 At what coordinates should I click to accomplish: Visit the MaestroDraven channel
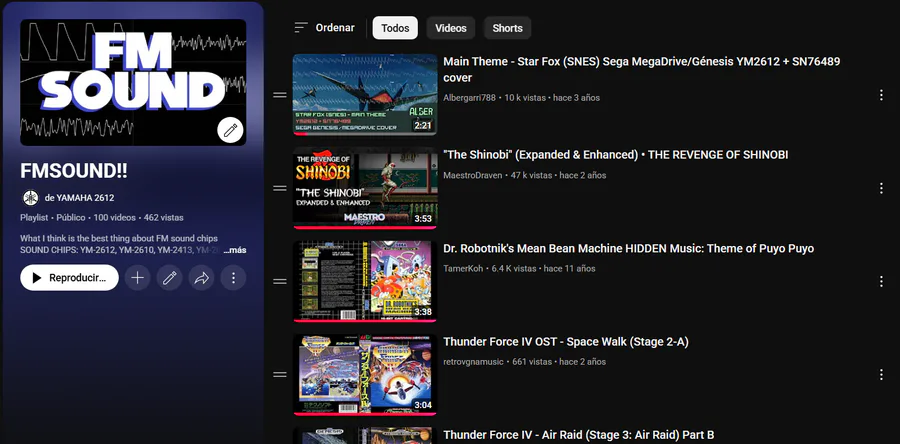[x=472, y=175]
